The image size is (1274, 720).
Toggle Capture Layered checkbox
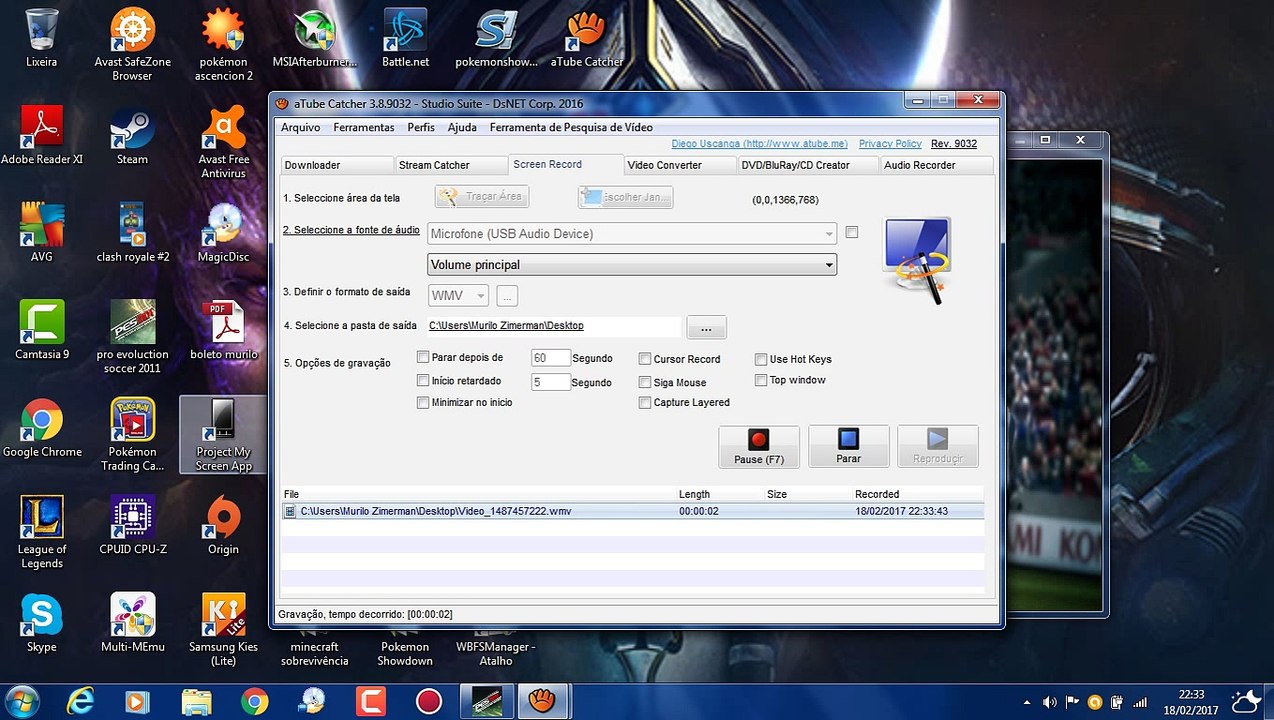point(645,403)
